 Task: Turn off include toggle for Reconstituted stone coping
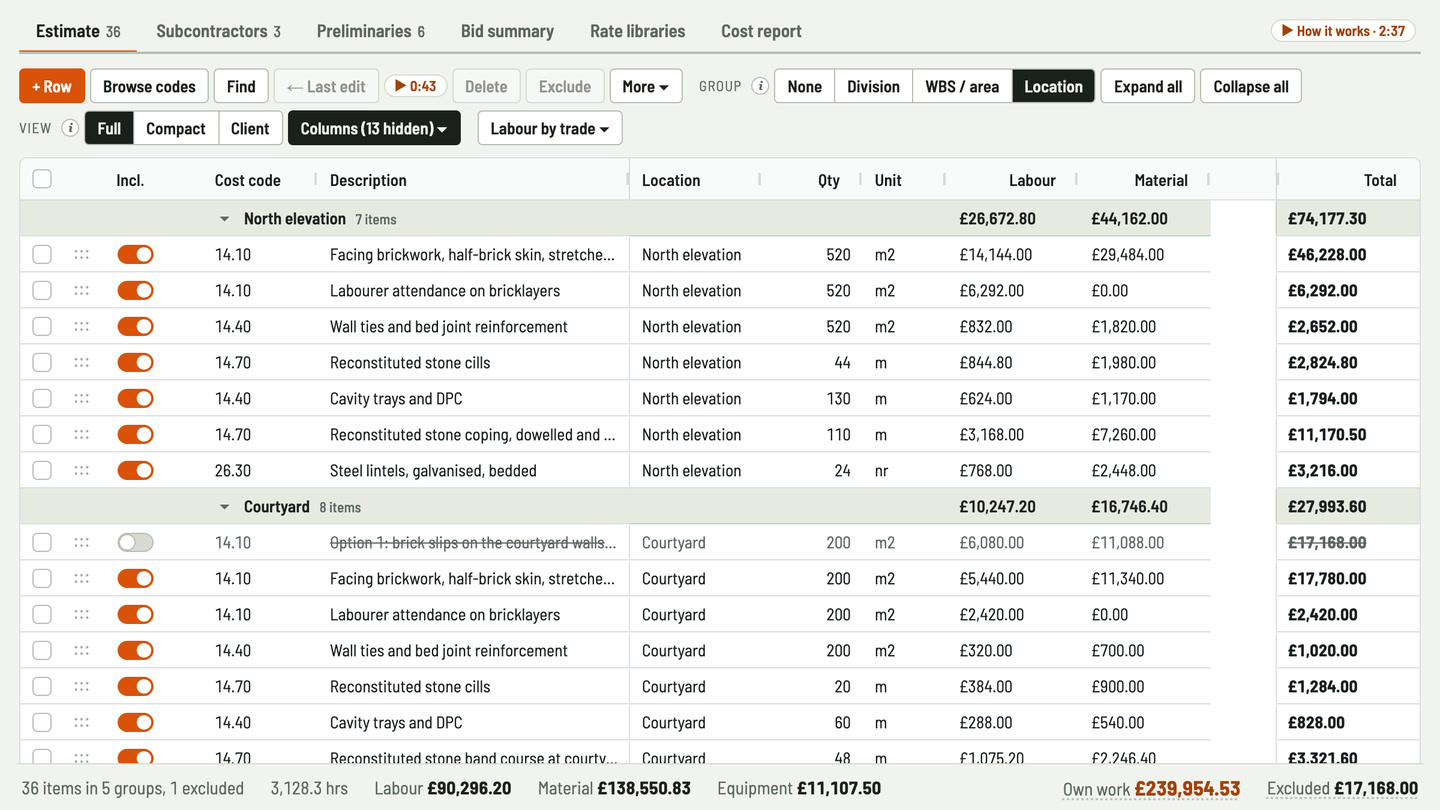point(135,435)
